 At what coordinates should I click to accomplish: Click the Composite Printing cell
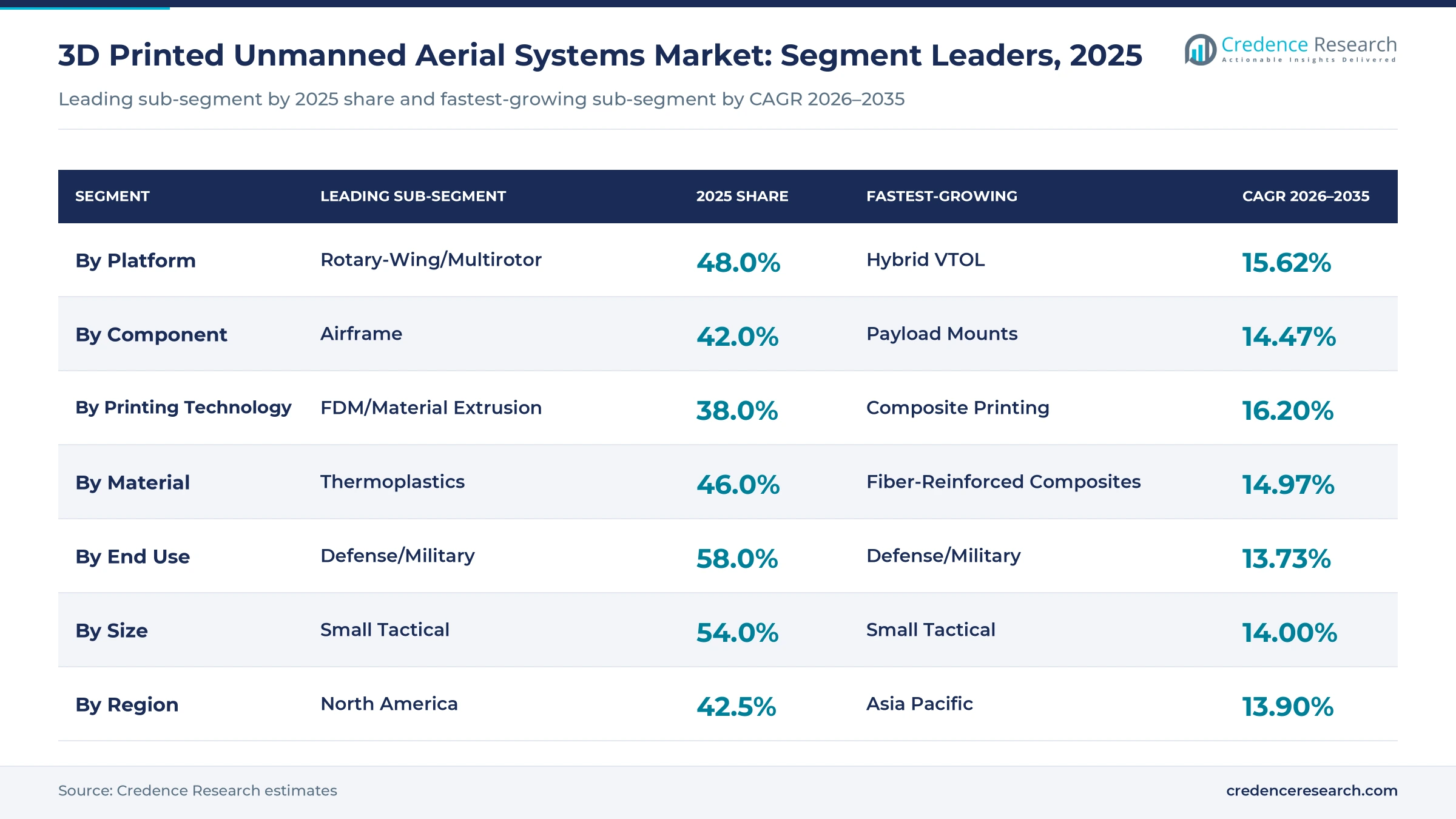[957, 408]
